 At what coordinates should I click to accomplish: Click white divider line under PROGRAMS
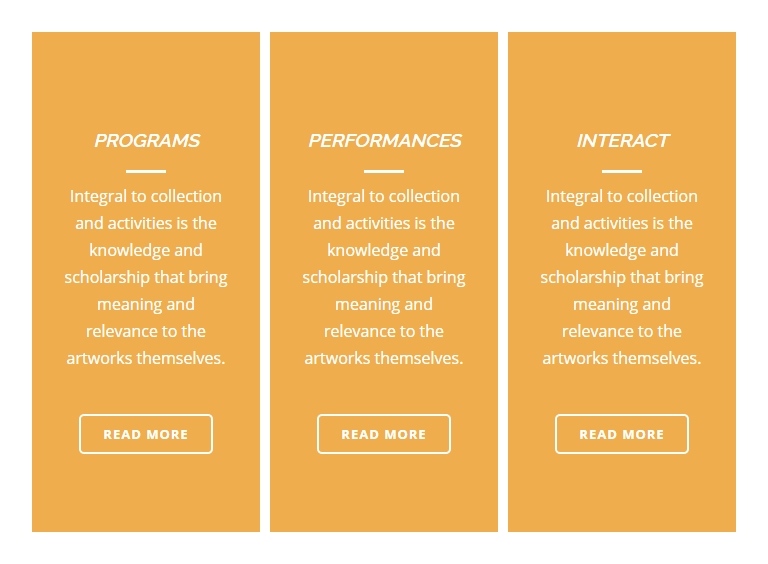146,171
